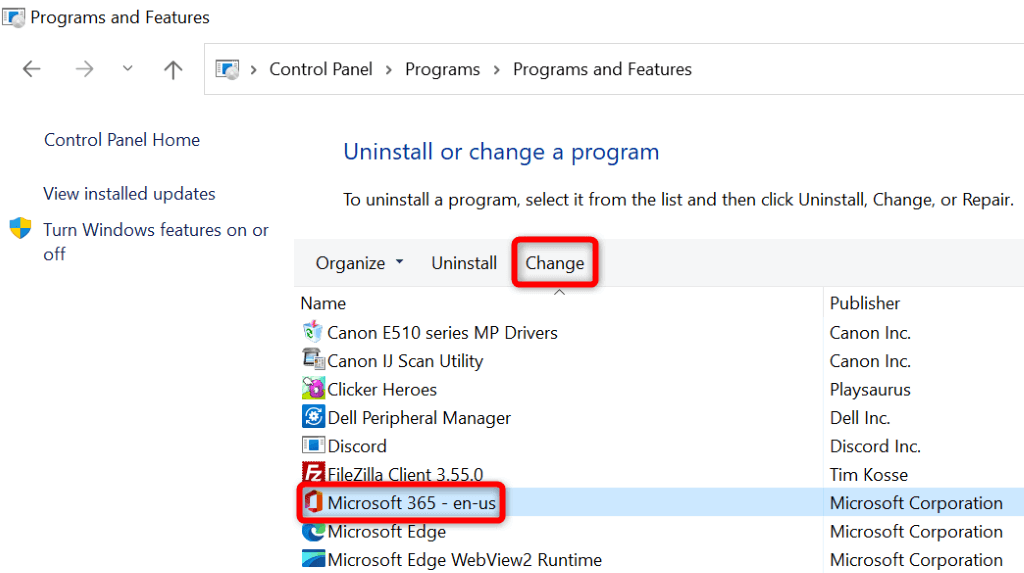The height and width of the screenshot is (573, 1024).
Task: Open Turn Windows features on or off
Action: point(156,242)
